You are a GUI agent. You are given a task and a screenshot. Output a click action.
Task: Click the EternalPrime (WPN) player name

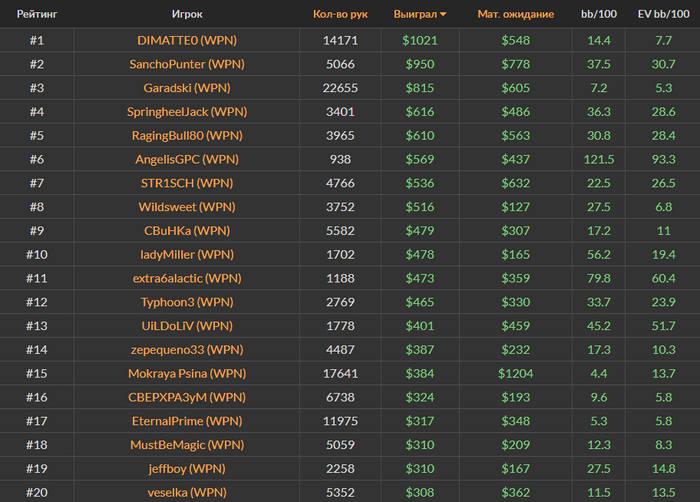click(x=186, y=421)
